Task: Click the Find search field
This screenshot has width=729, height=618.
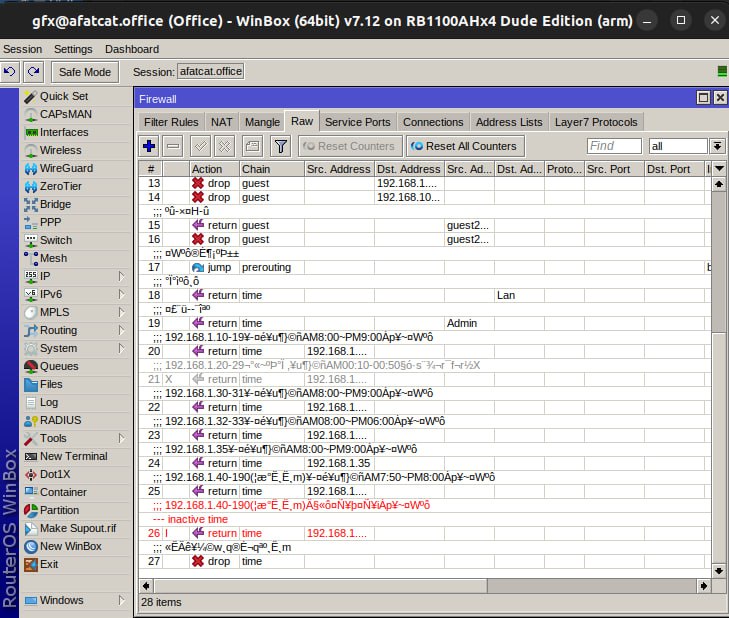Action: pos(614,146)
